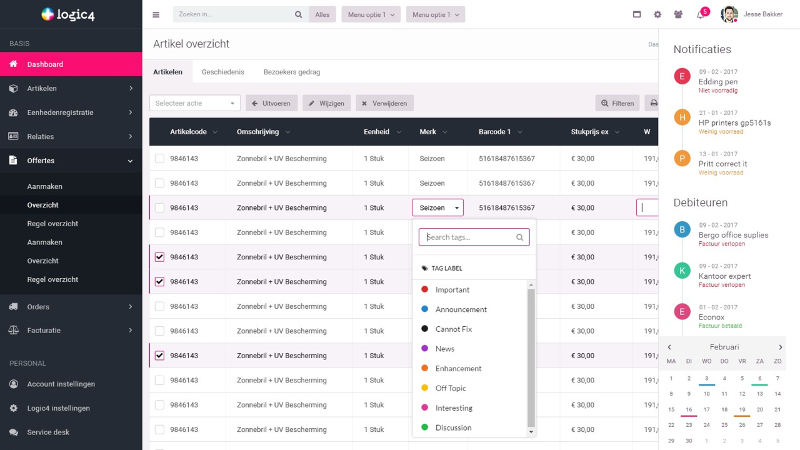Open the 'Selecteer actie' dropdown
Viewport: 800px width, 450px height.
pos(195,103)
